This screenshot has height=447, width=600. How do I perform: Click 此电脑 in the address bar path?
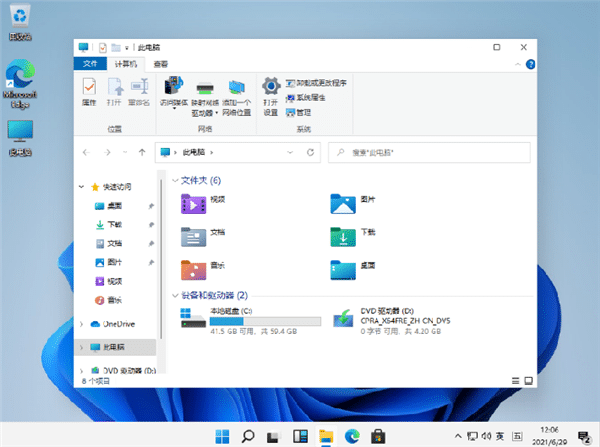click(x=194, y=152)
